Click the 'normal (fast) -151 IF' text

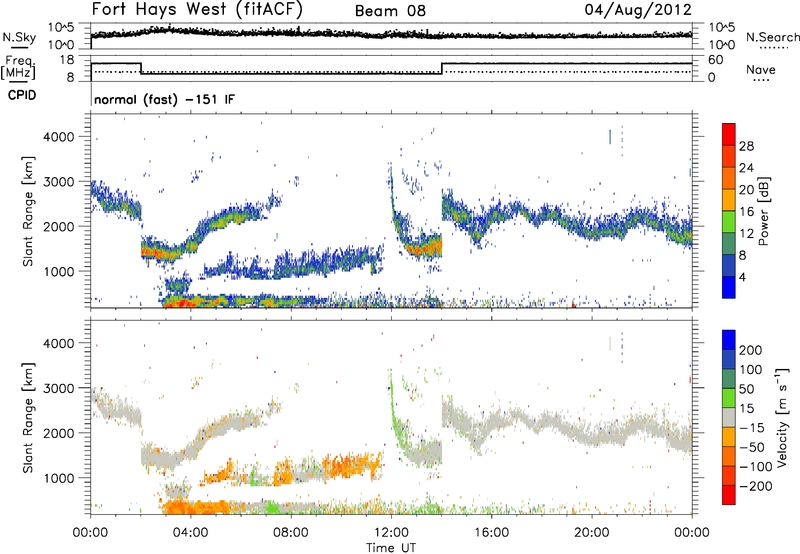(164, 99)
